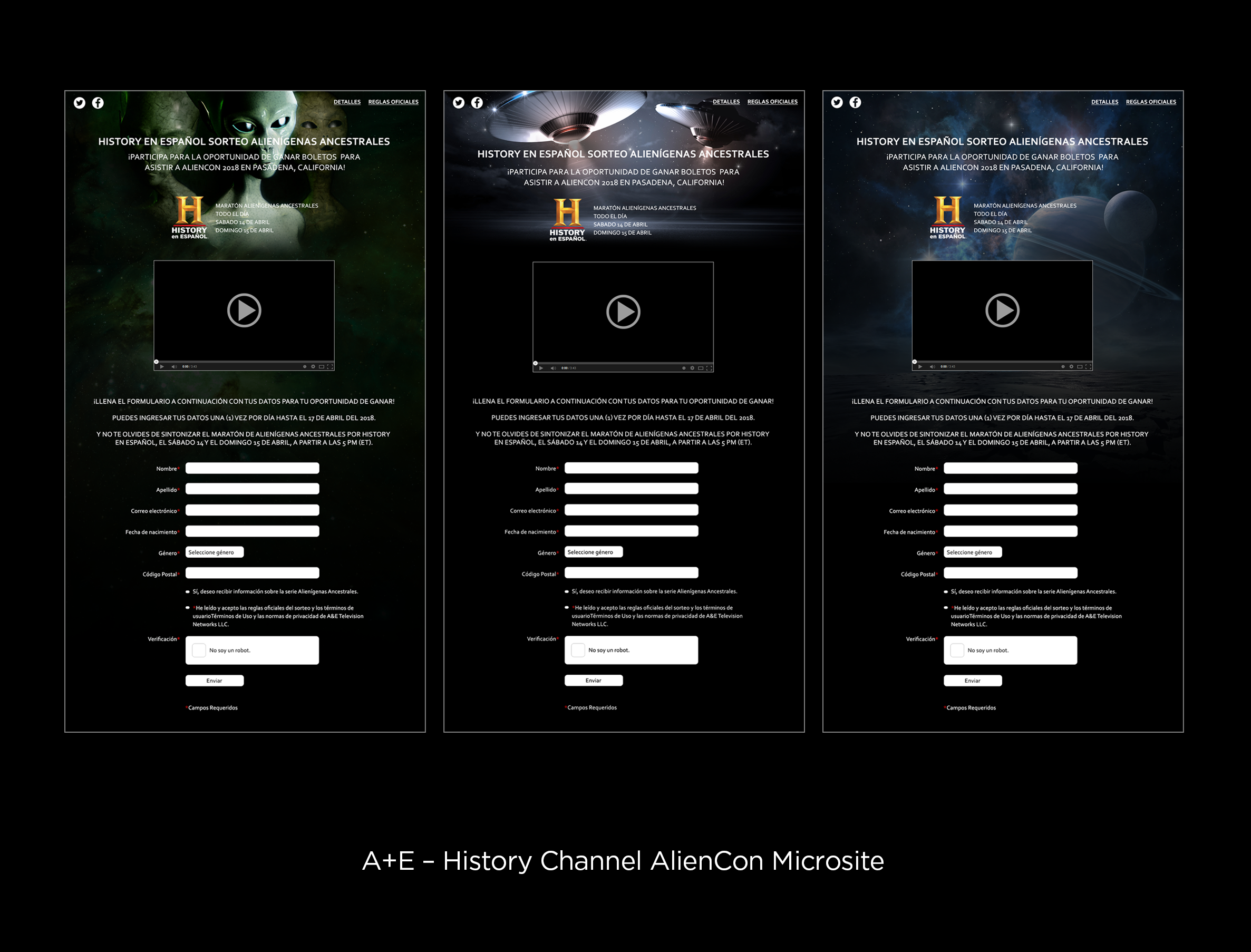Focus the Correo electrónico field in the UFO mockup
The width and height of the screenshot is (1251, 952).
[x=631, y=510]
